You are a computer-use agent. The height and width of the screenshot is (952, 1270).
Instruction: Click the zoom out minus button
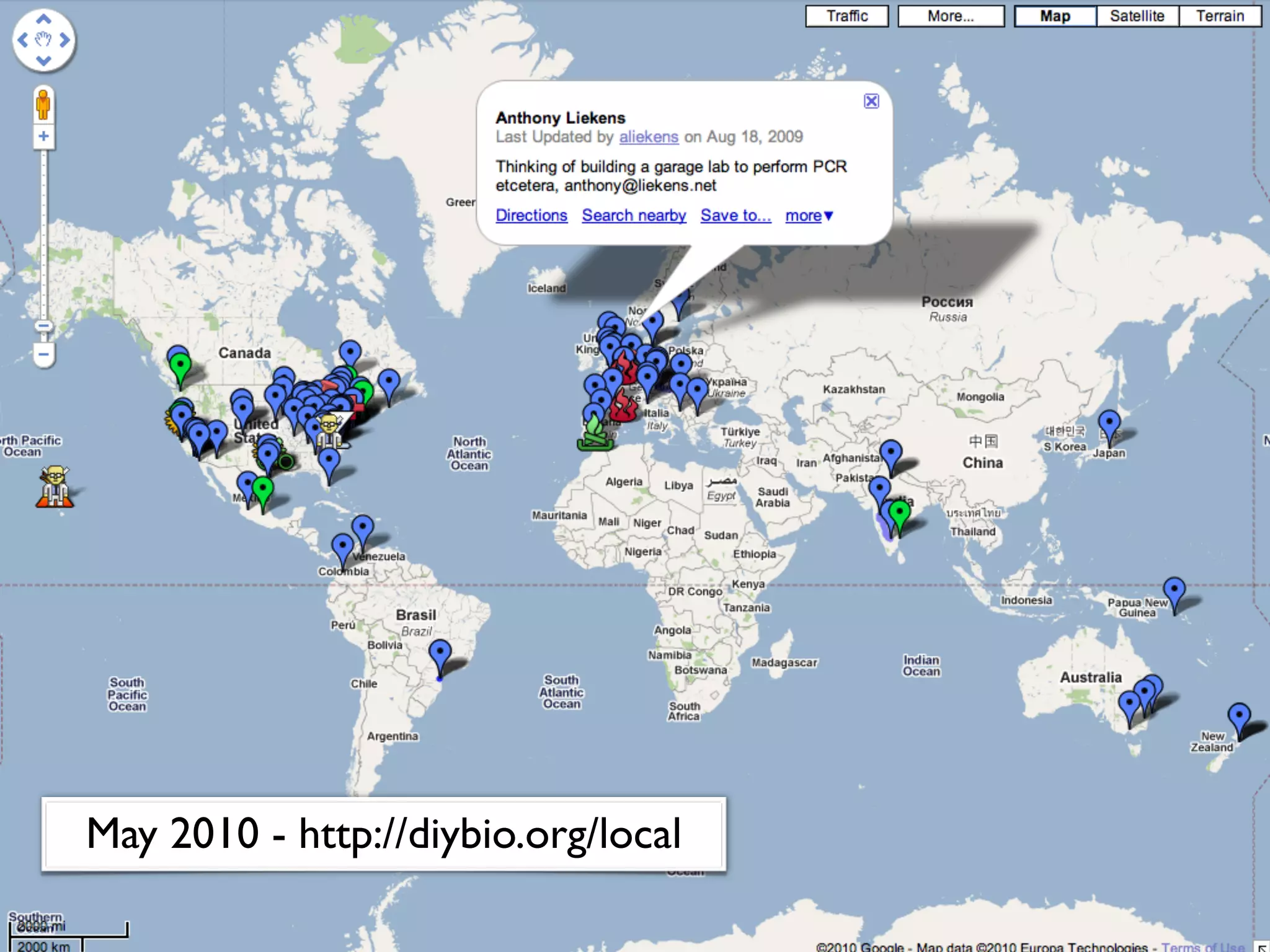[x=43, y=355]
